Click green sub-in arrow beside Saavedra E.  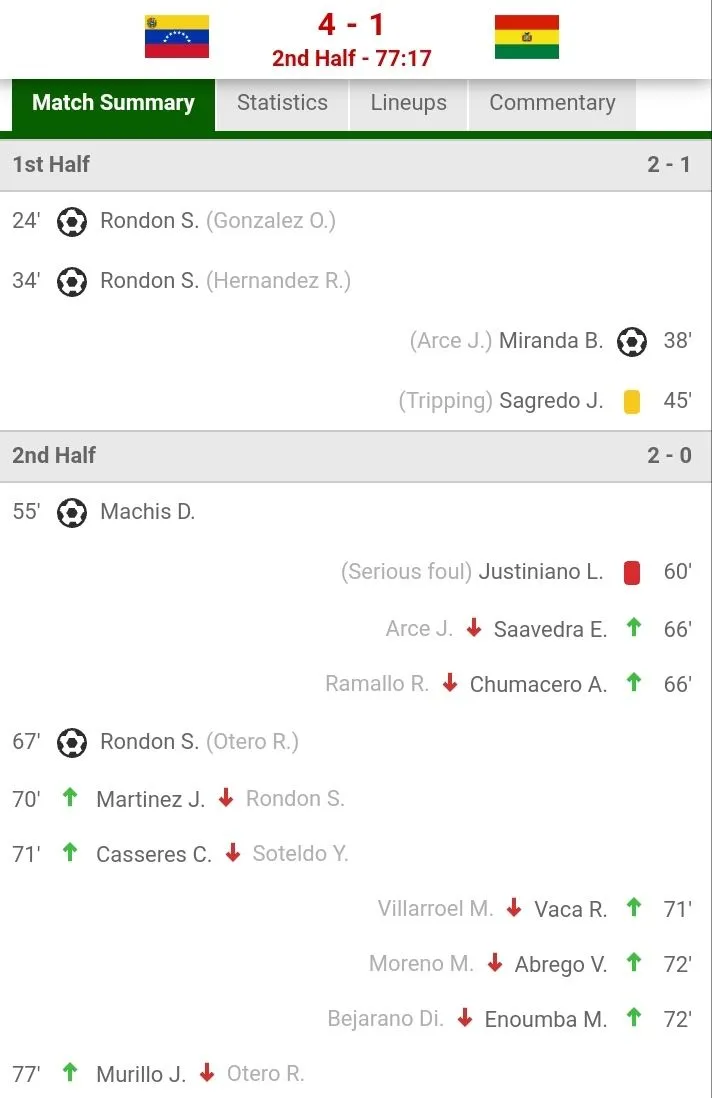(632, 628)
